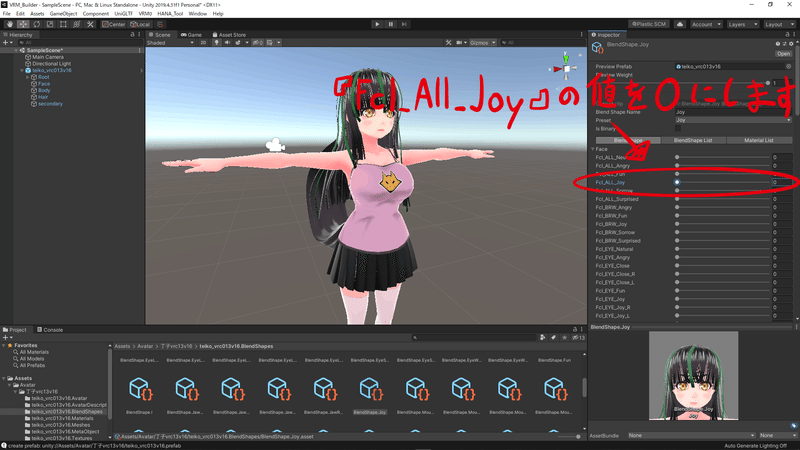Click the Preview Prefab object picker icon
Screen dimensions: 800x450
pos(788,66)
